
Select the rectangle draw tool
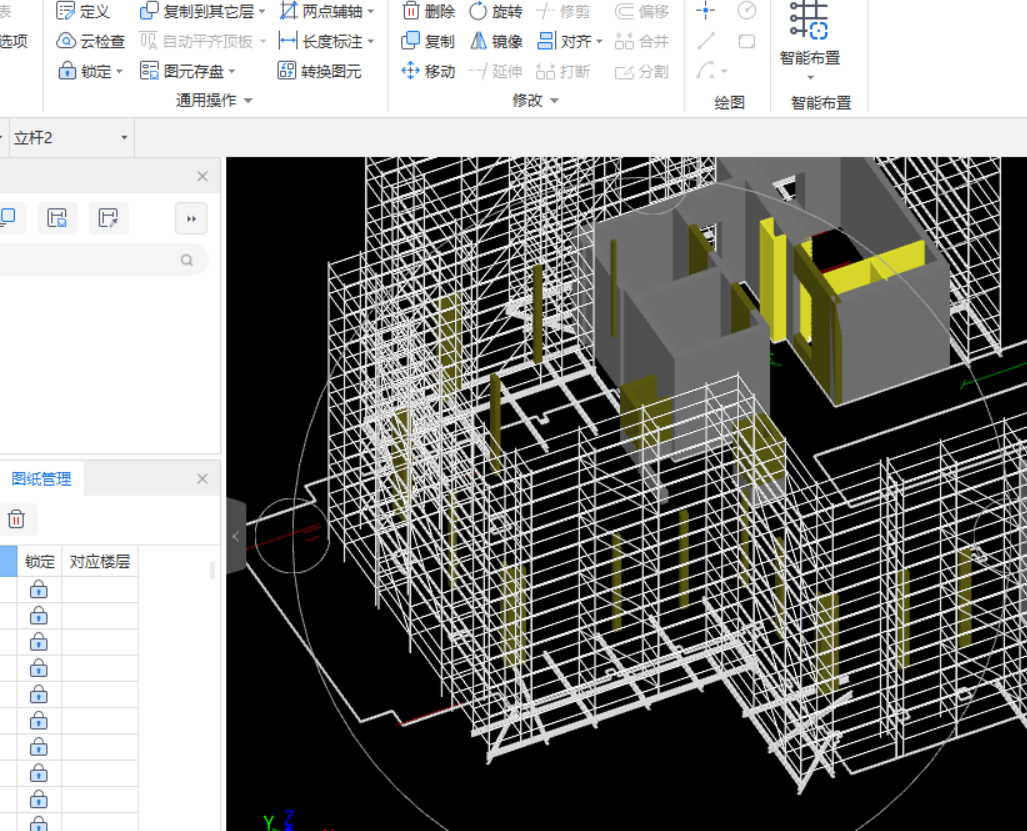click(747, 41)
